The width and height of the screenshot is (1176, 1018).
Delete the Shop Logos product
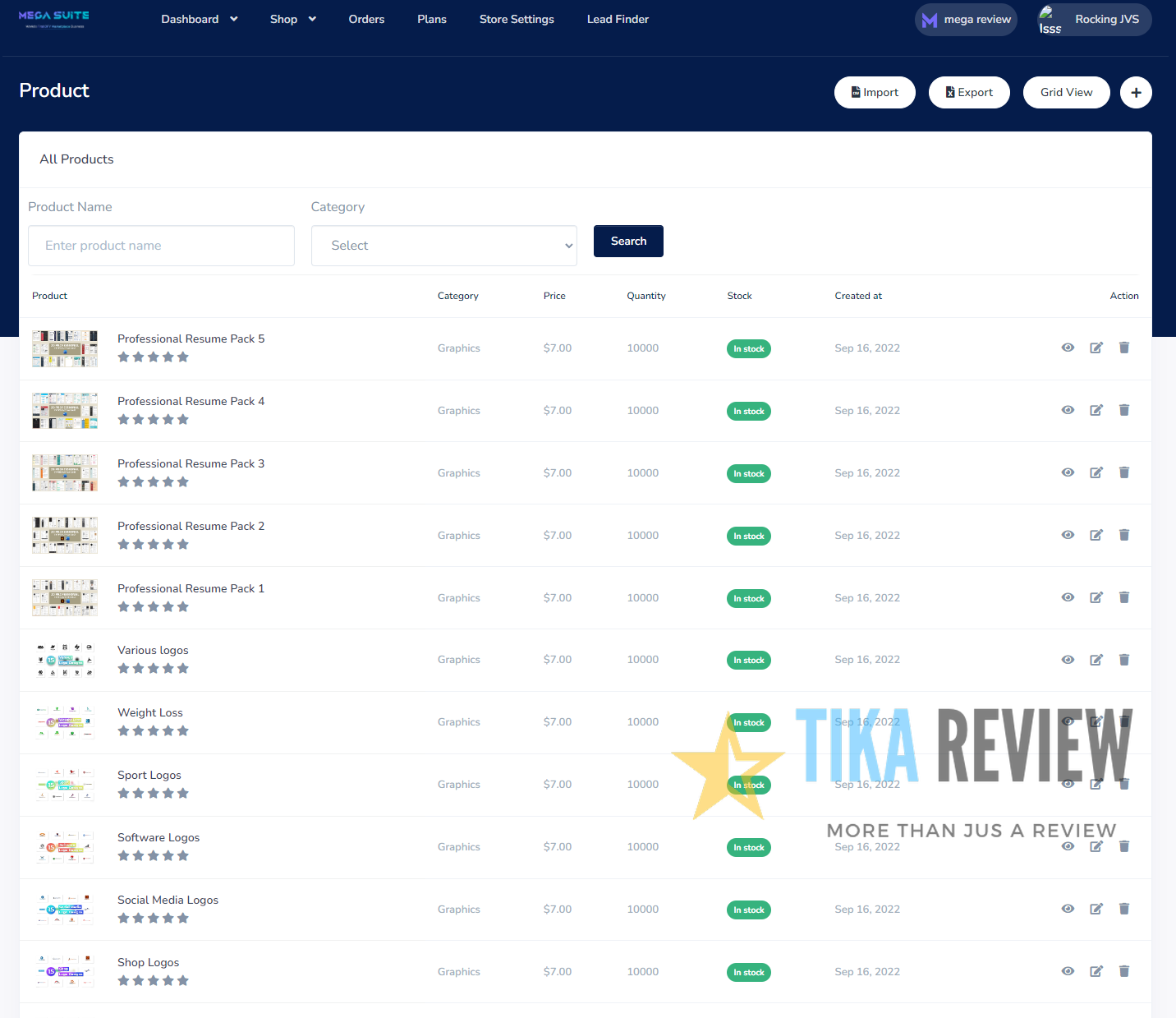coord(1123,971)
